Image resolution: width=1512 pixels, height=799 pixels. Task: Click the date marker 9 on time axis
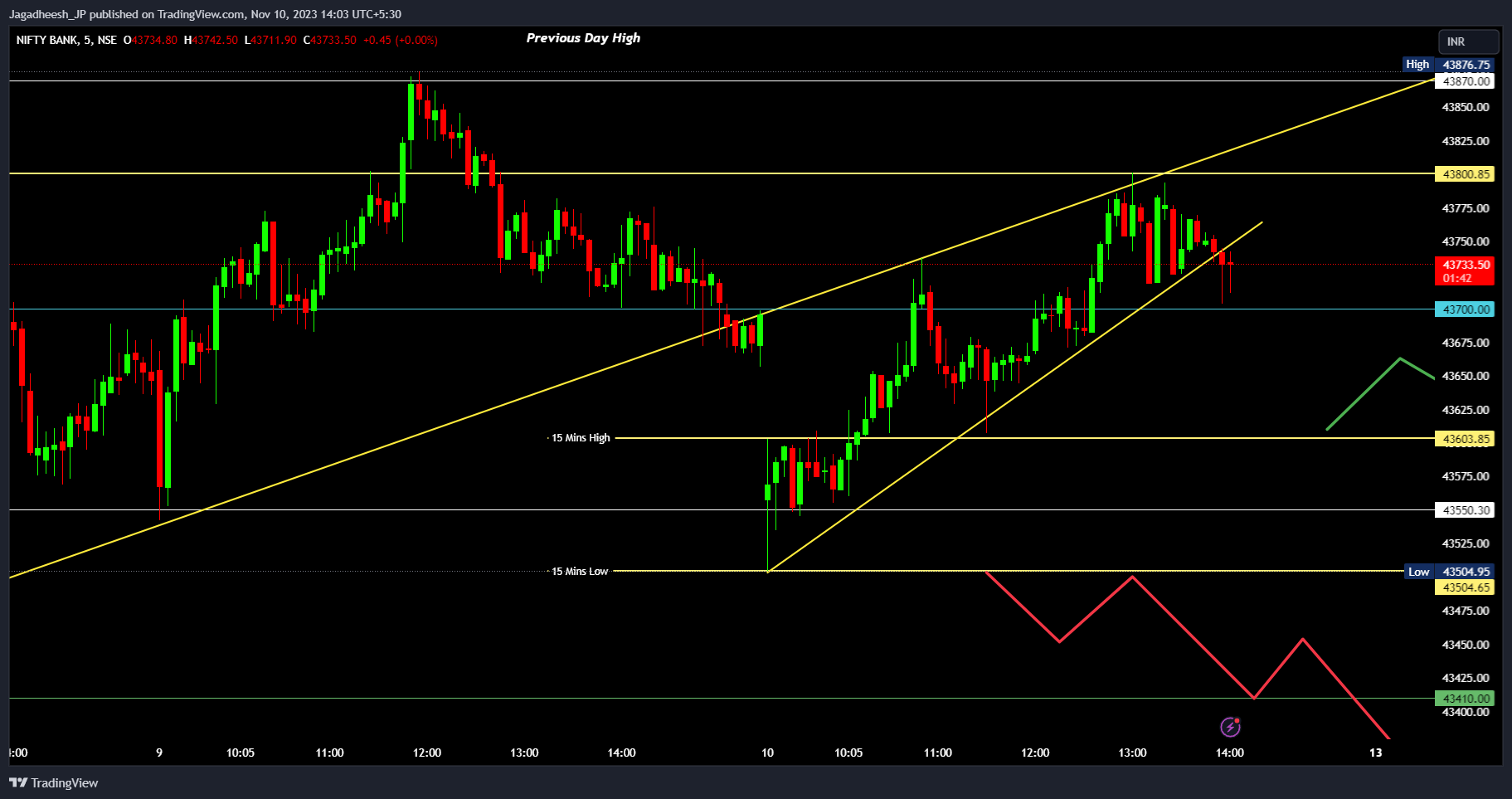pyautogui.click(x=159, y=753)
